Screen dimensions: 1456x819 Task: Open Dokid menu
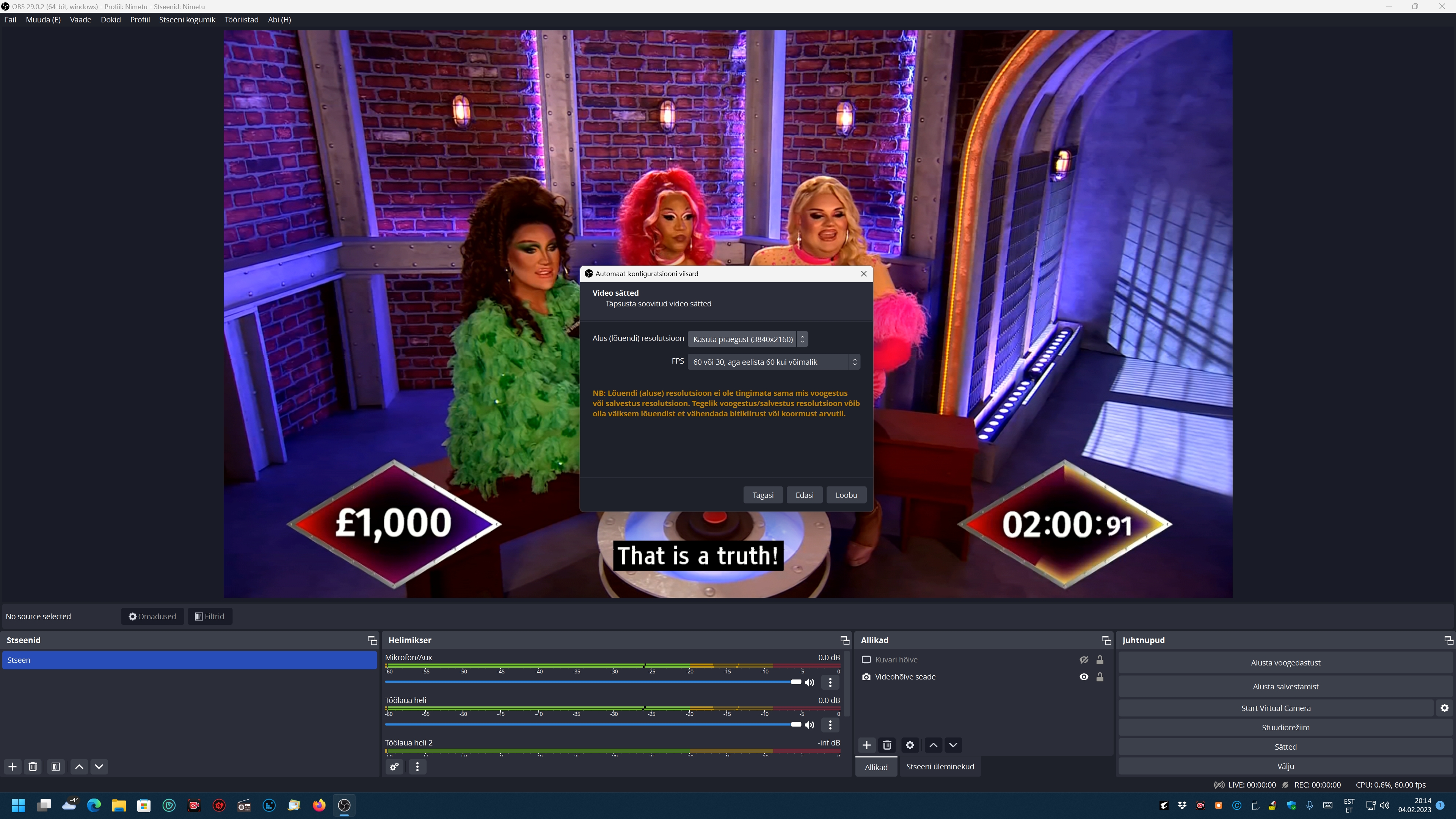110,19
